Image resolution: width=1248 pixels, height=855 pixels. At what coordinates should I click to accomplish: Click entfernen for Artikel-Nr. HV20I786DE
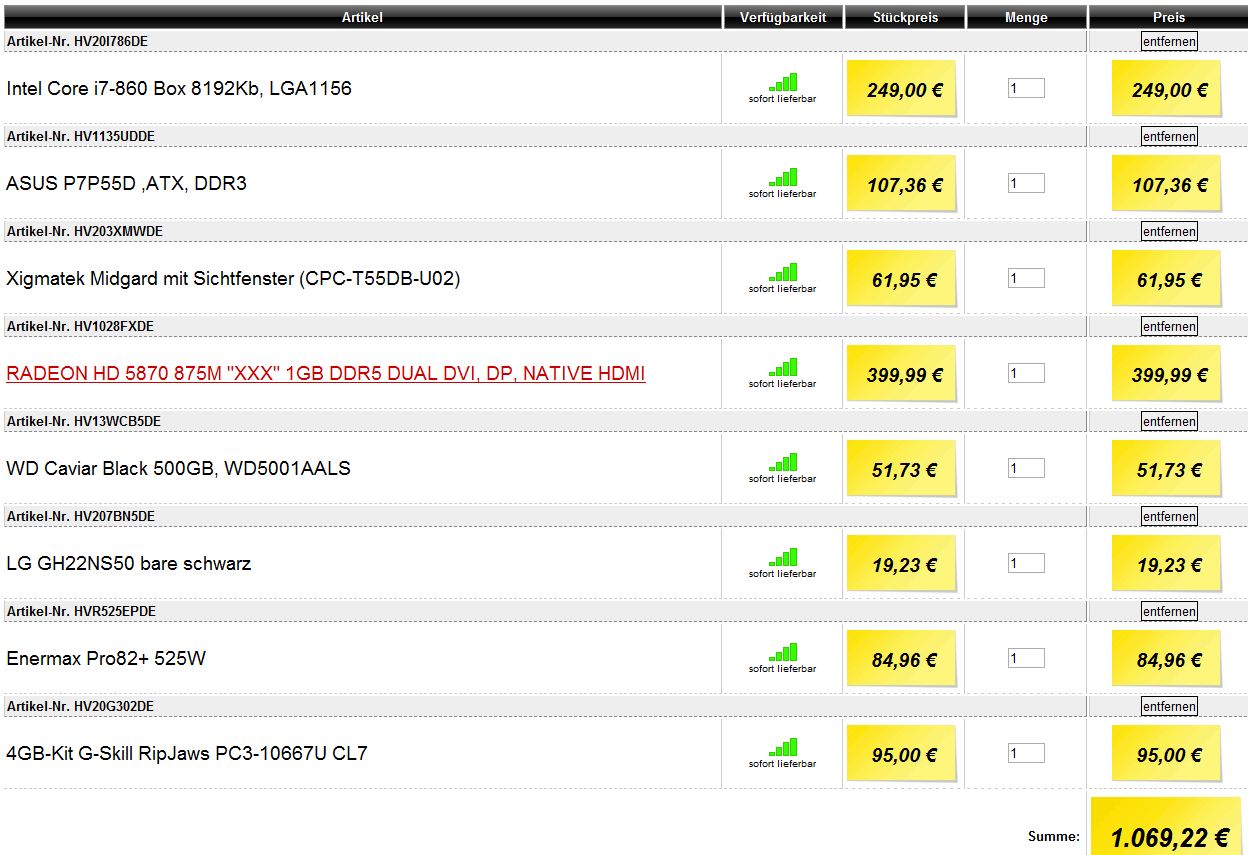(1169, 41)
